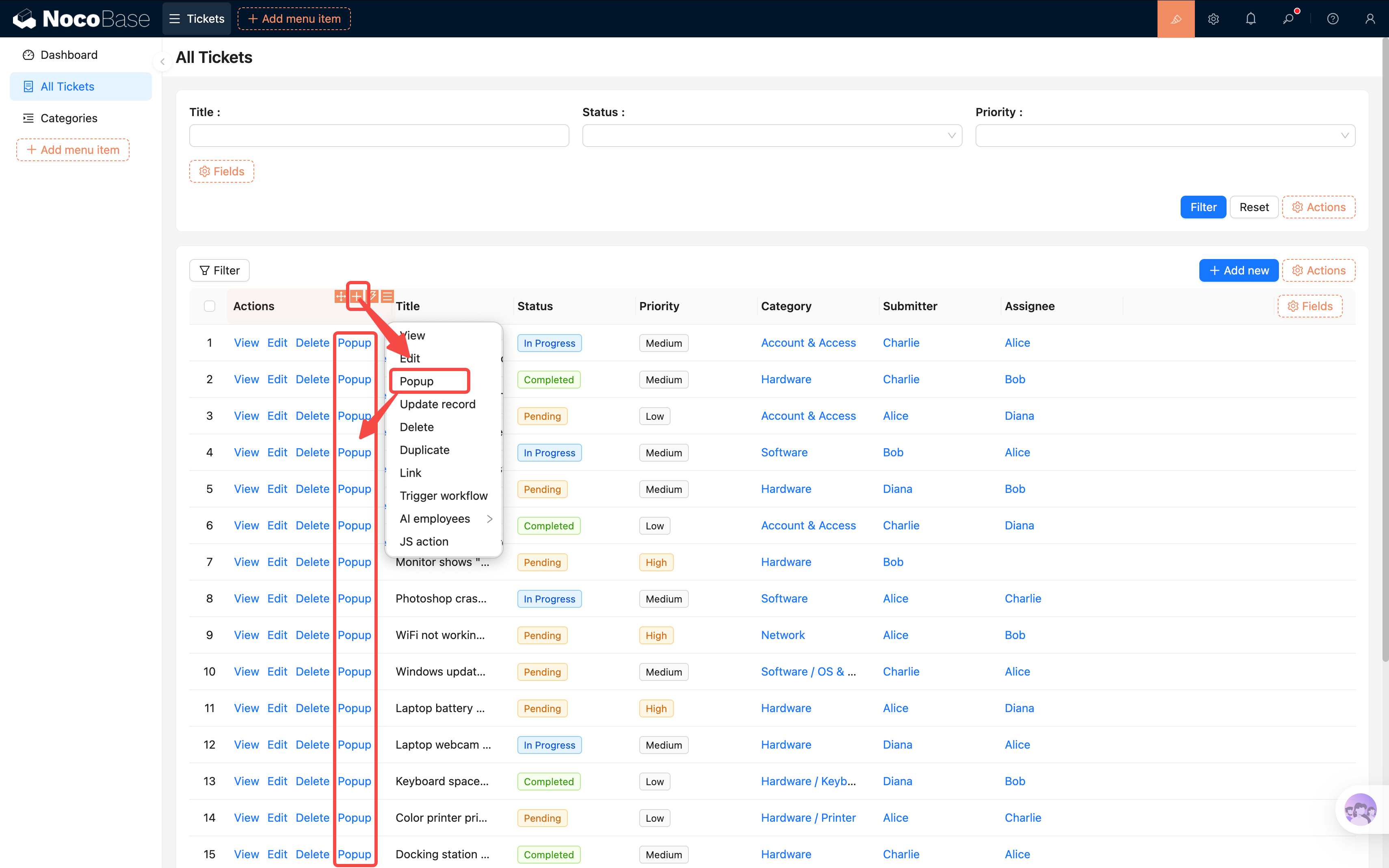Click the lightning bolt icon on Actions column
This screenshot has width=1389, height=868.
click(373, 296)
